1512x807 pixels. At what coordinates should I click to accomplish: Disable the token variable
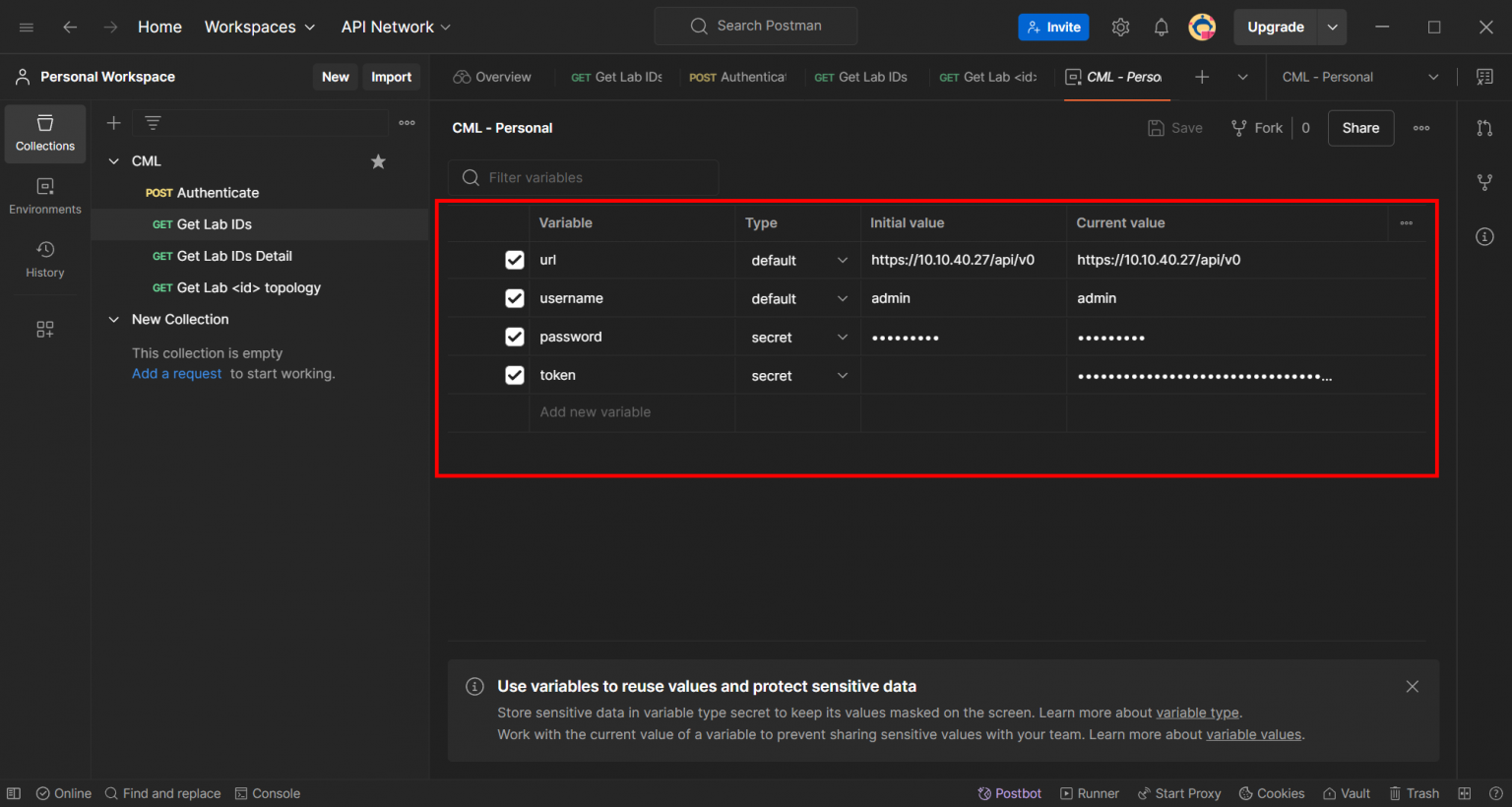514,375
